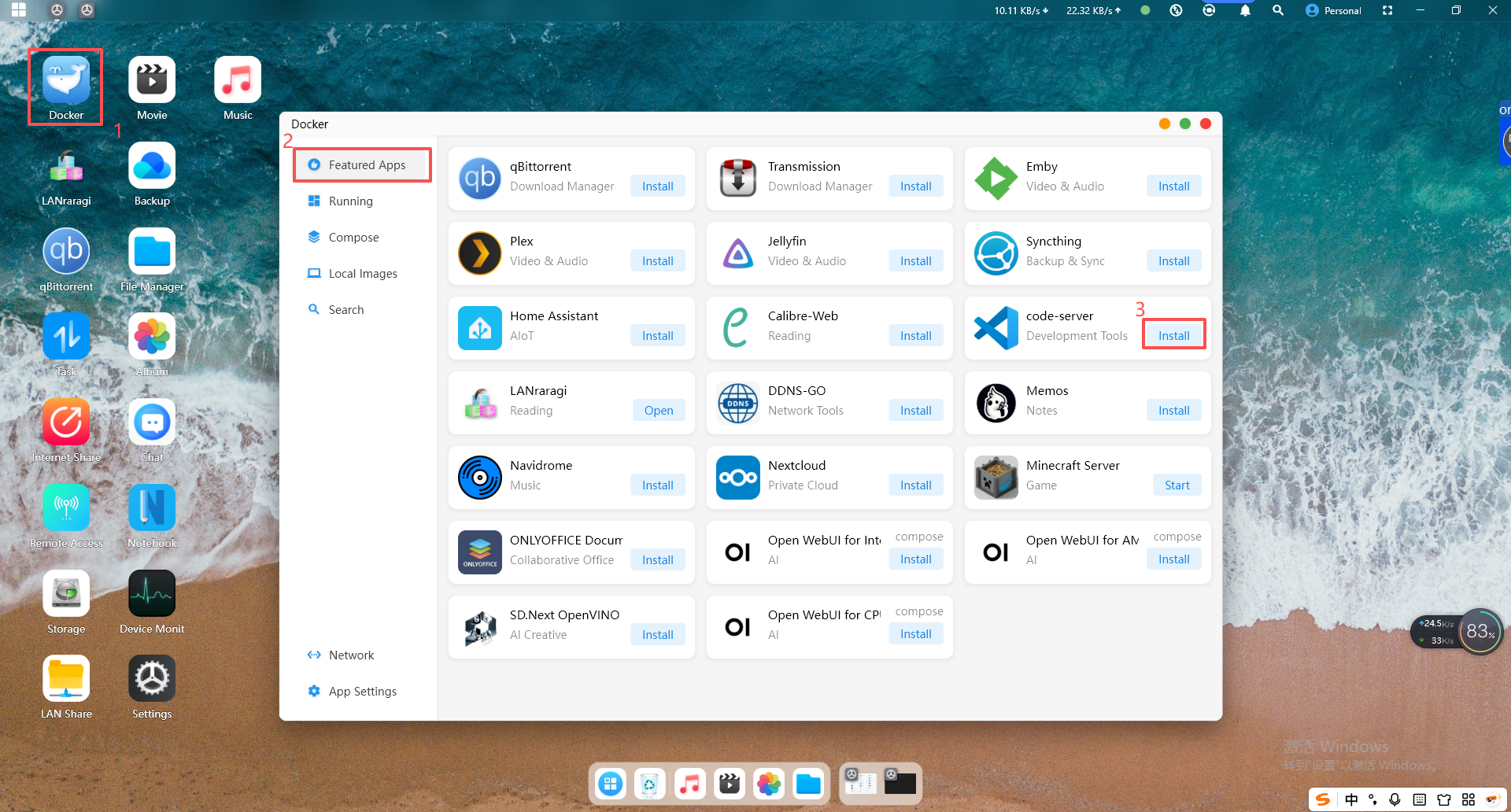Click the network speed usage widget
Viewport: 1511px width, 812px height.
click(x=1457, y=632)
